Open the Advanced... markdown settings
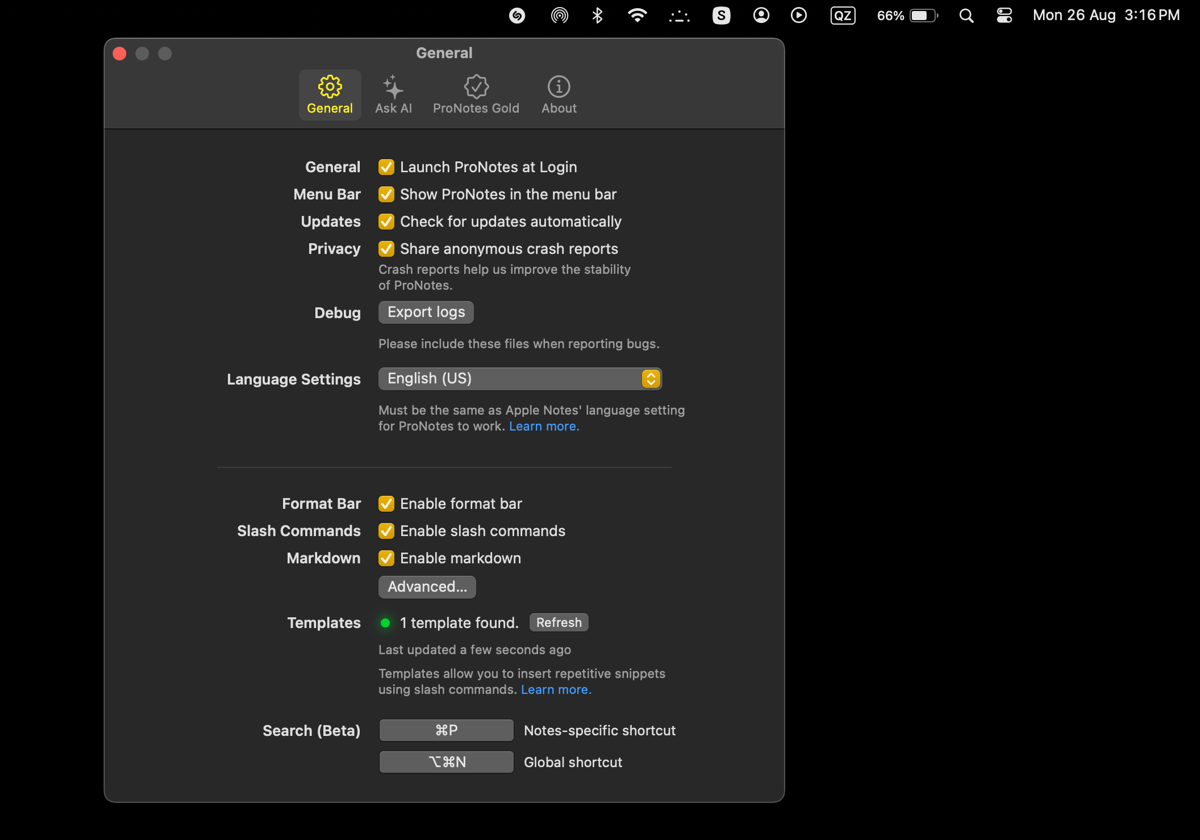Viewport: 1200px width, 840px height. point(427,586)
